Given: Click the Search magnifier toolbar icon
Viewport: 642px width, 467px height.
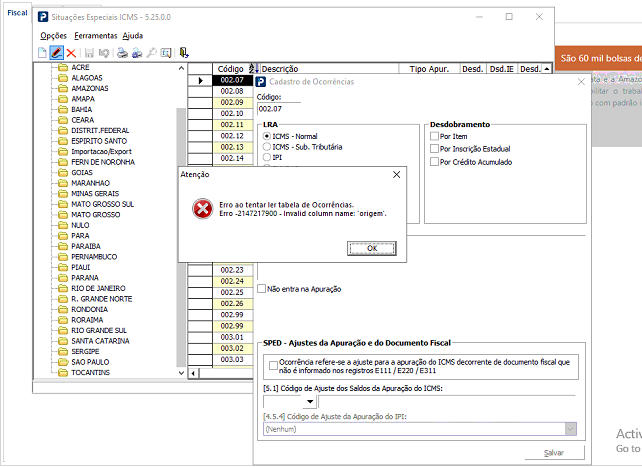Looking at the screenshot, I should click(x=151, y=52).
